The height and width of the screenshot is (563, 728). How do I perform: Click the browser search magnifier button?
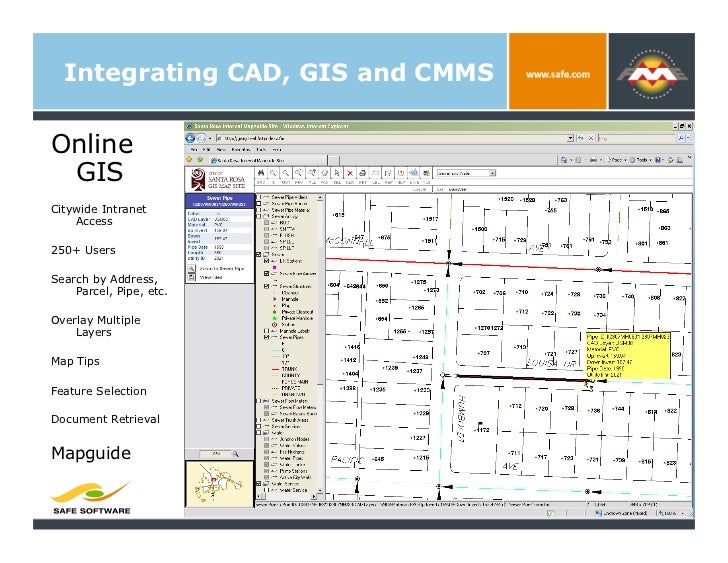[x=681, y=138]
